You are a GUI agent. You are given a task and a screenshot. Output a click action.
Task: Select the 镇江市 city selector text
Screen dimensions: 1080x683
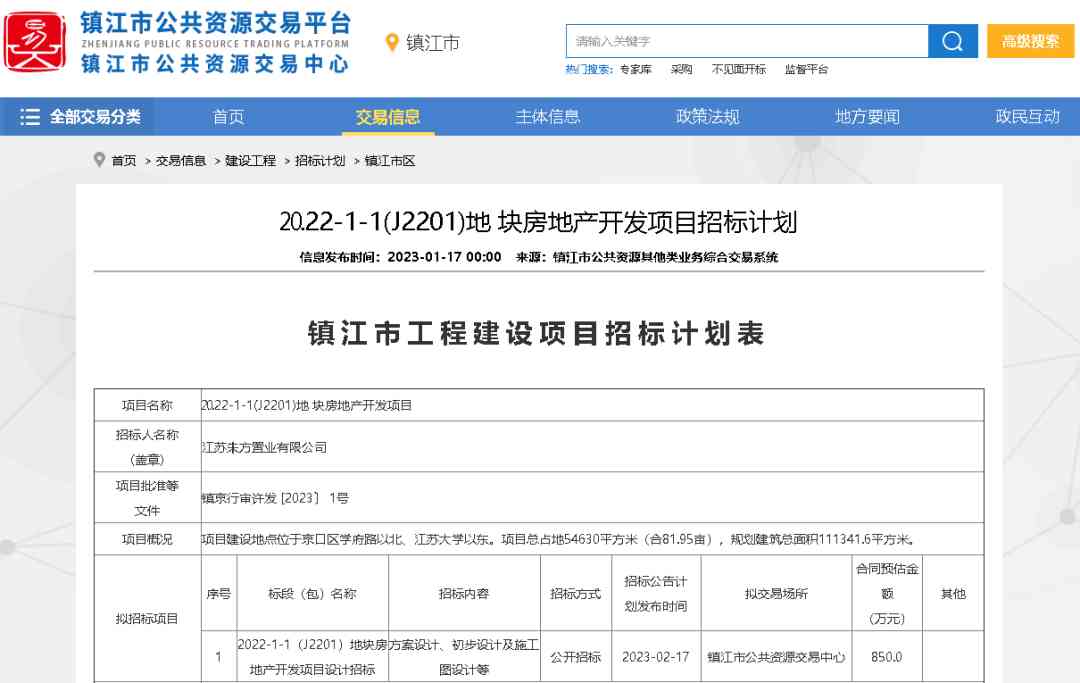click(x=433, y=43)
